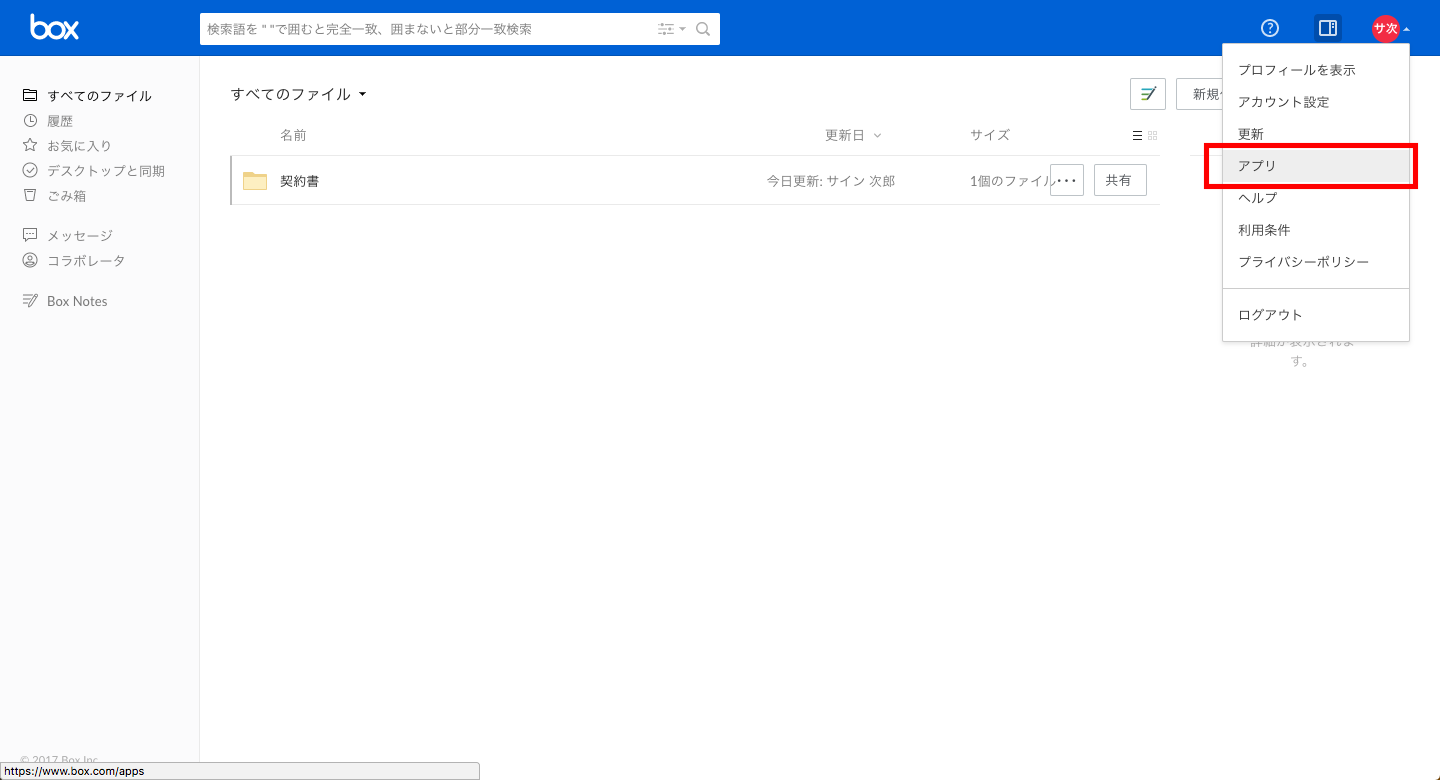Click ログアウト to sign out
Viewport: 1440px width, 780px height.
coord(1270,315)
